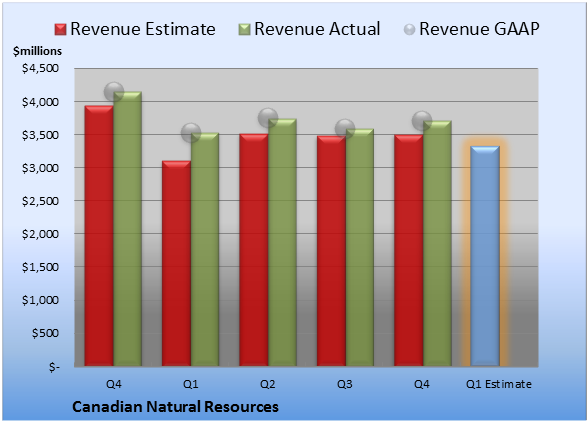The width and height of the screenshot is (588, 422).
Task: Select the "Revenue GAAP" legend label
Action: pos(479,29)
